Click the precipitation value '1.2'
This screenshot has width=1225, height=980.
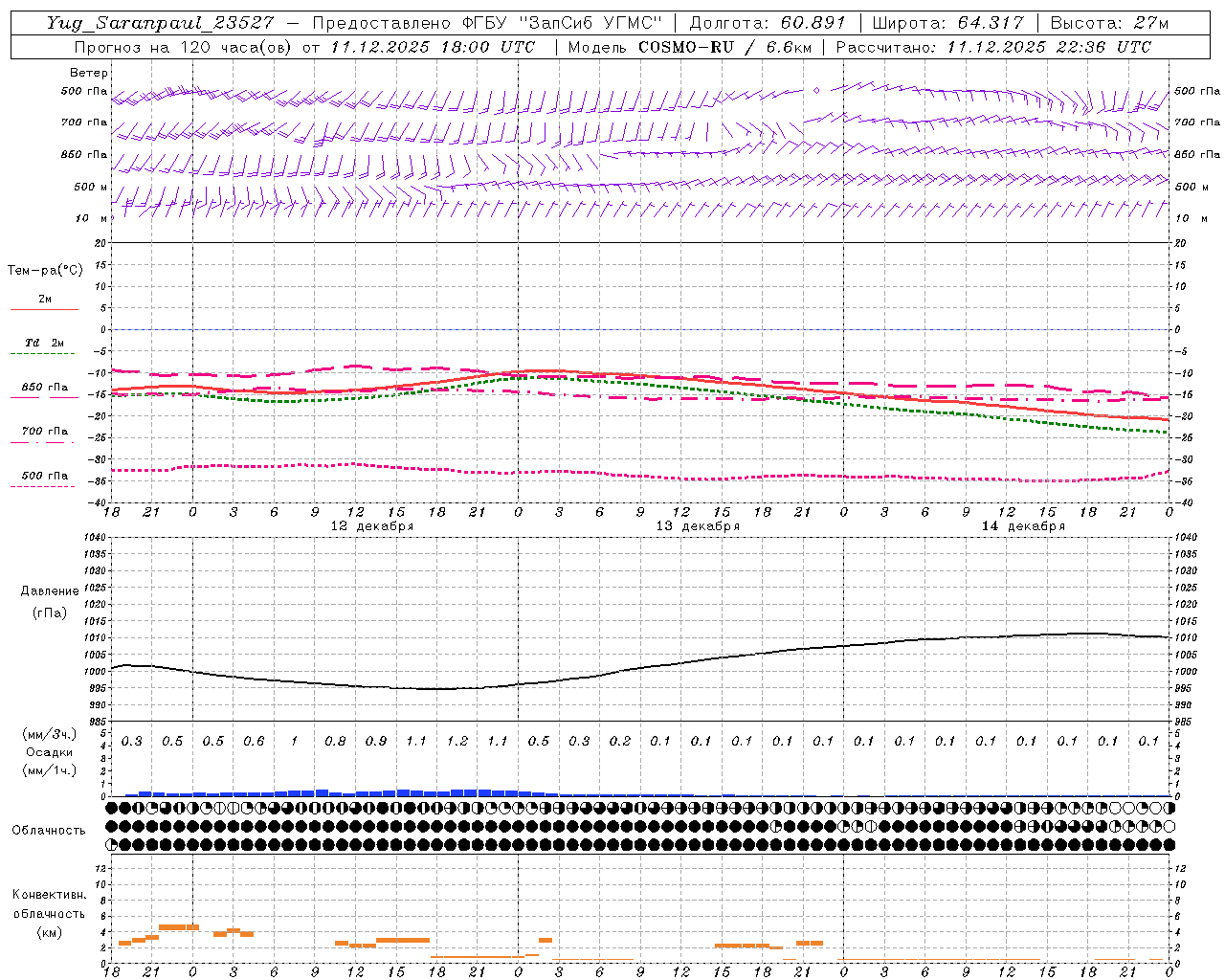[x=457, y=742]
